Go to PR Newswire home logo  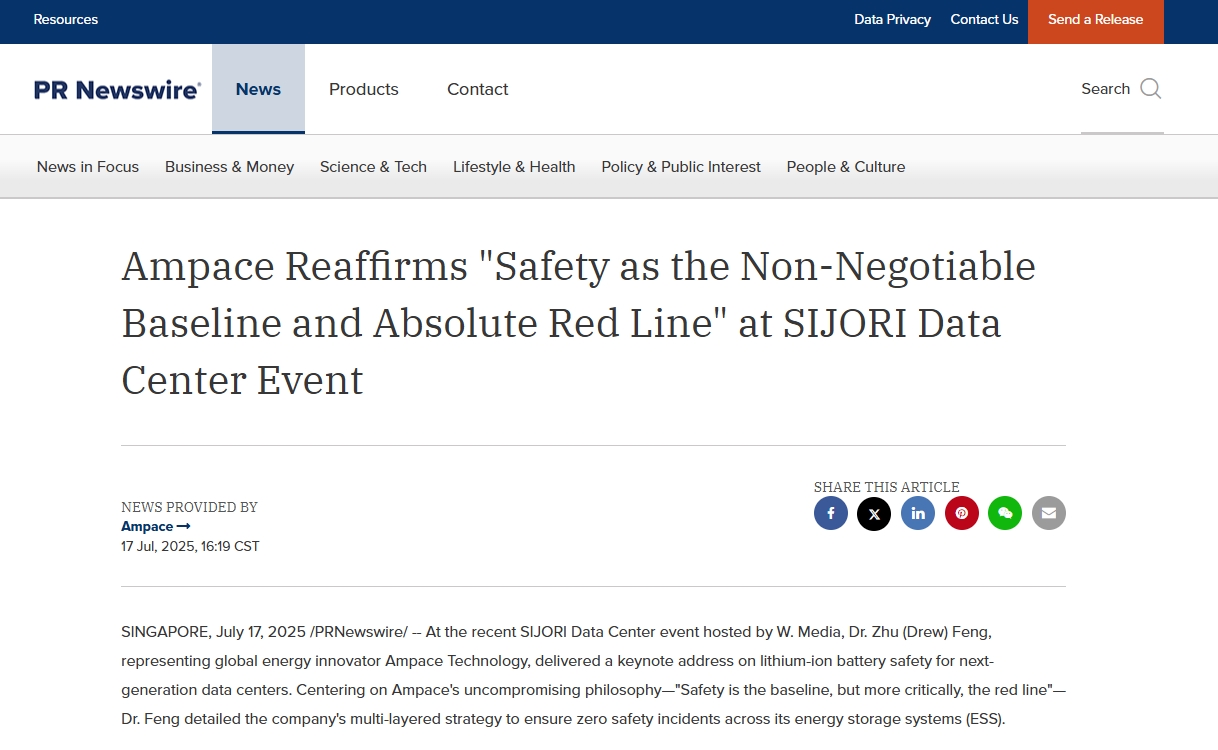(117, 90)
